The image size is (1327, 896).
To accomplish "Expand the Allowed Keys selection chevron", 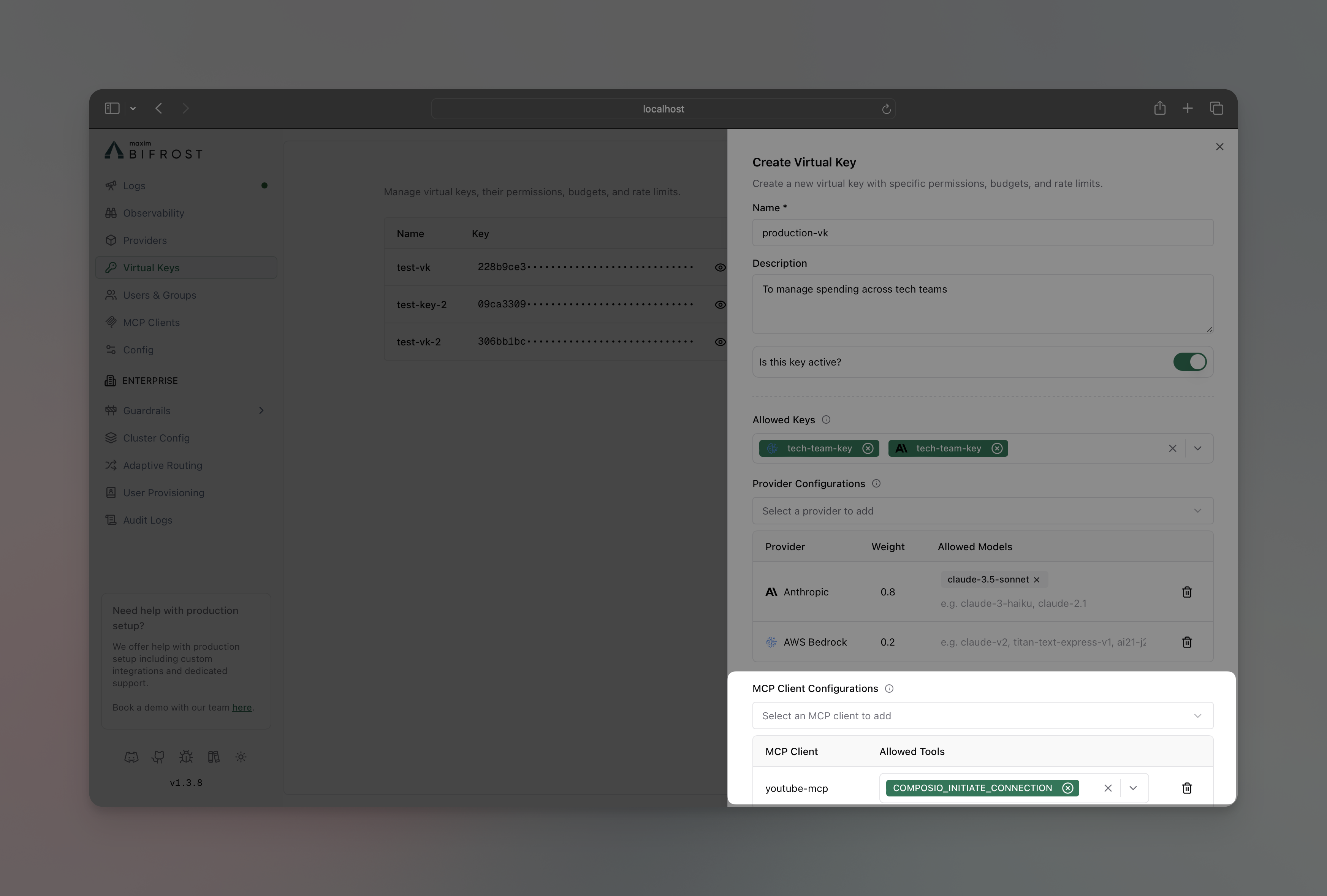I will click(1199, 448).
